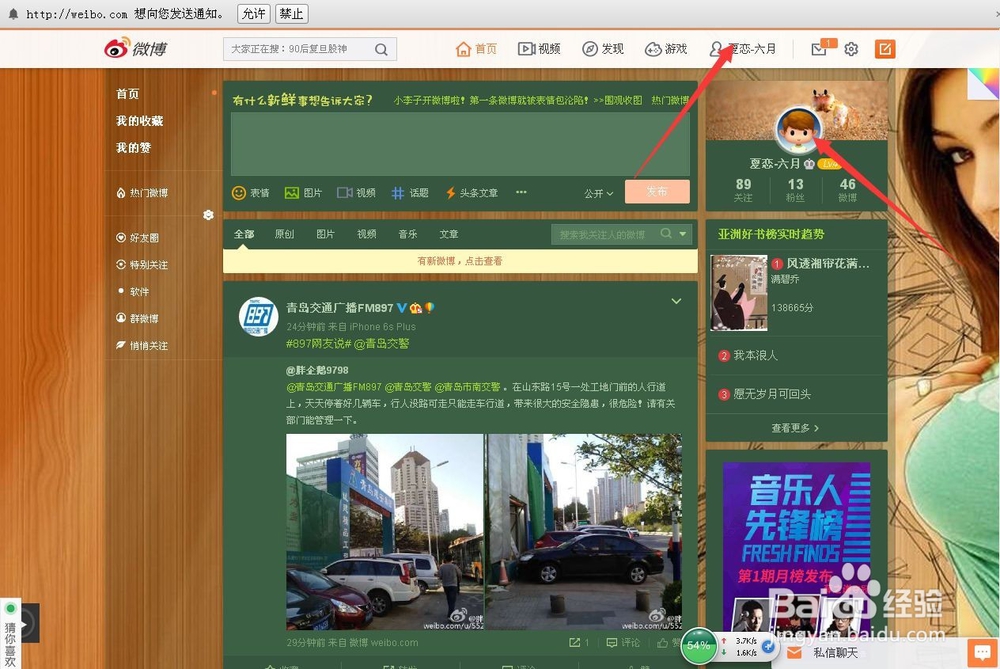Open the 风透湘帘 book cover thumbnail
The image size is (1000, 669).
coord(738,293)
